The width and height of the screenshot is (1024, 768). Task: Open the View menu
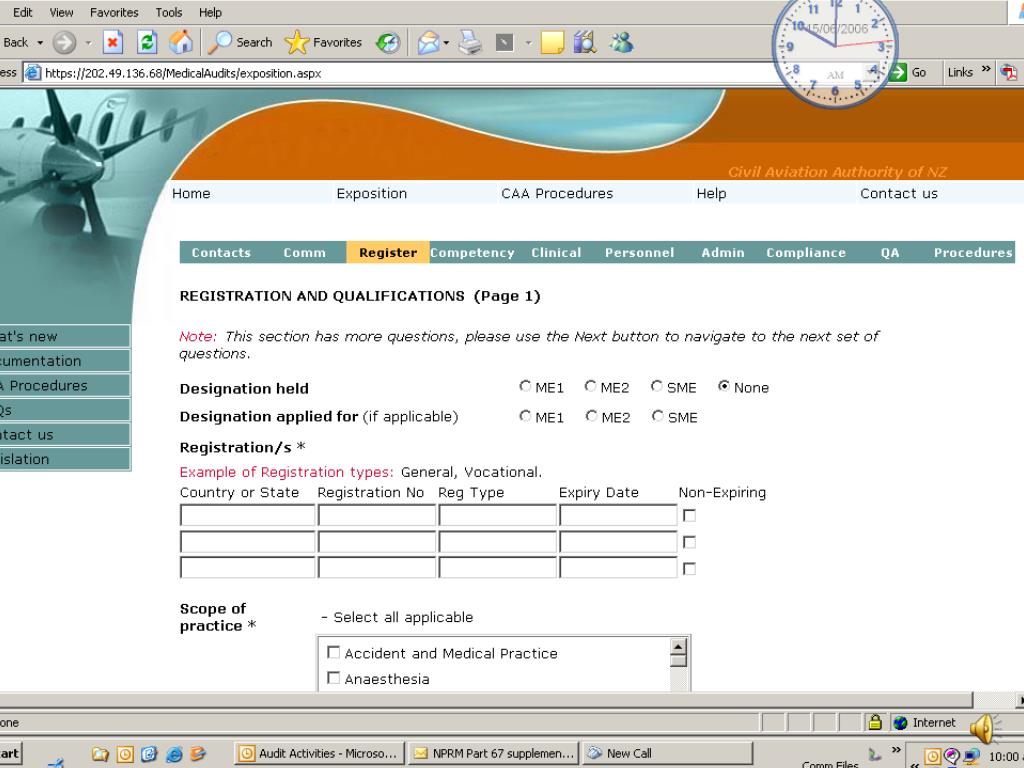(61, 12)
